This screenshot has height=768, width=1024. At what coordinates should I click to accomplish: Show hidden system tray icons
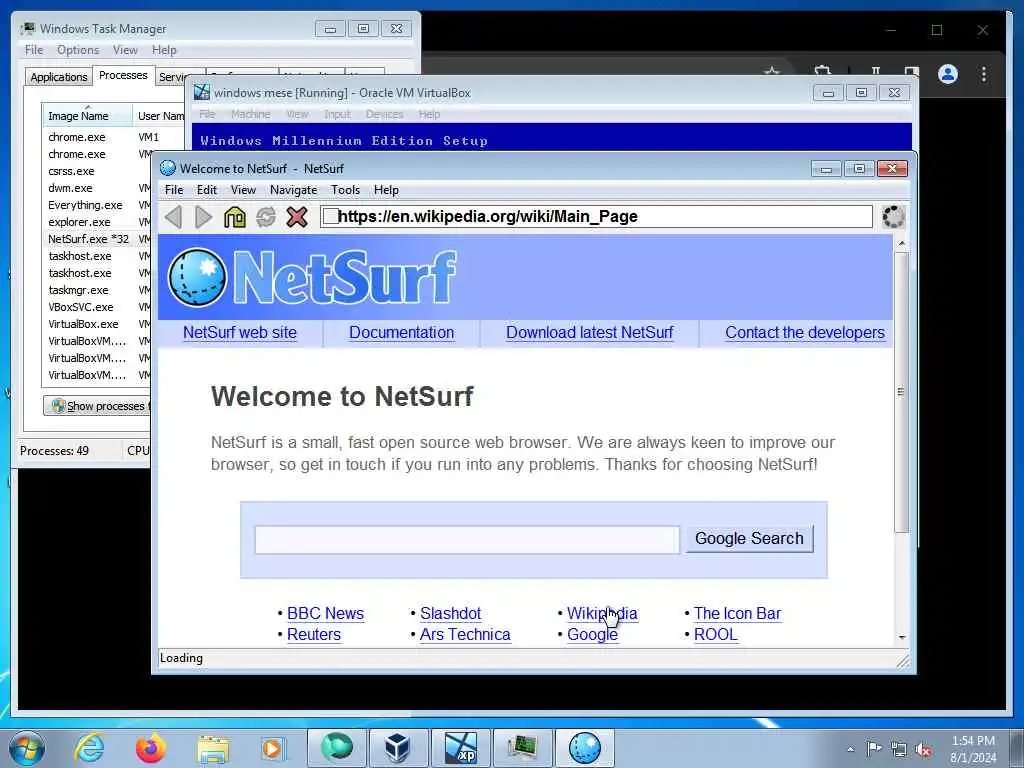coord(850,749)
